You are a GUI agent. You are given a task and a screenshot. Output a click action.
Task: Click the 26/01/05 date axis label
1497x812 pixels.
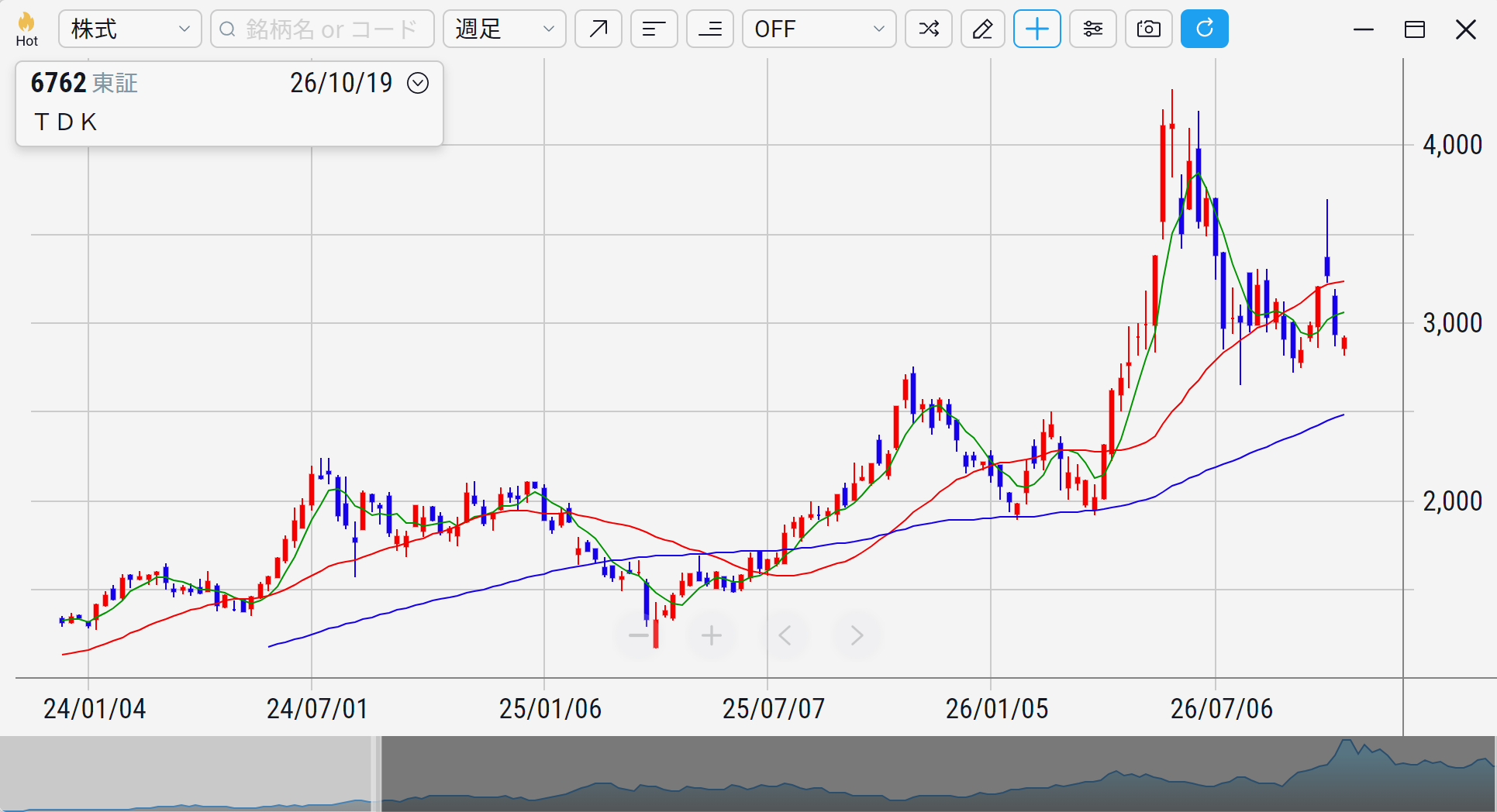tap(997, 708)
